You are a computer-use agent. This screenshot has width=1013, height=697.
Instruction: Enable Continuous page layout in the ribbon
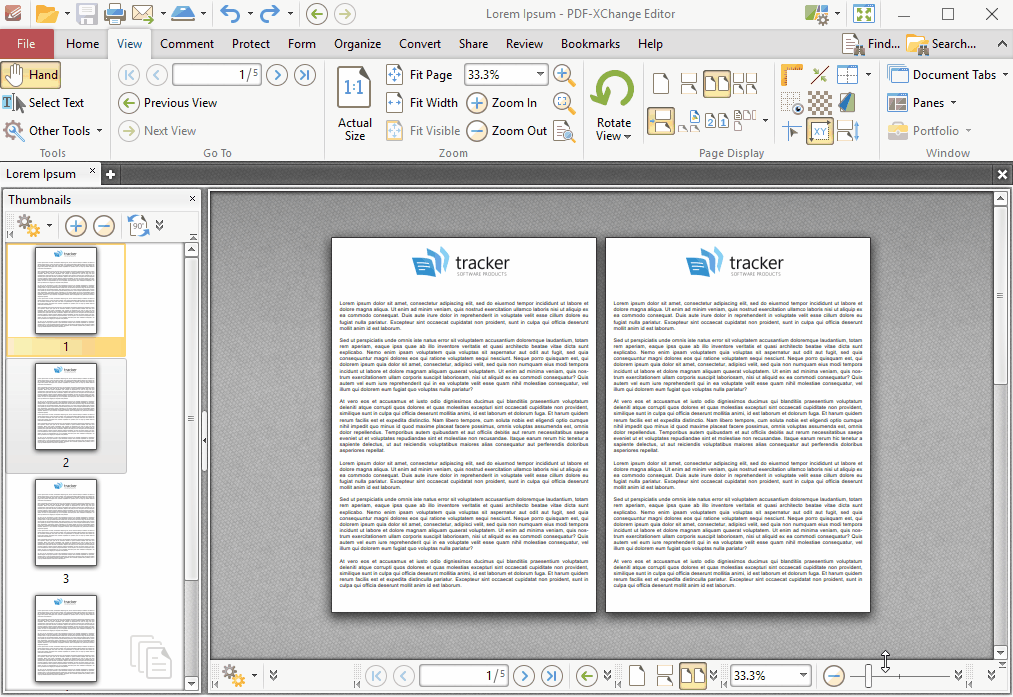tap(689, 83)
